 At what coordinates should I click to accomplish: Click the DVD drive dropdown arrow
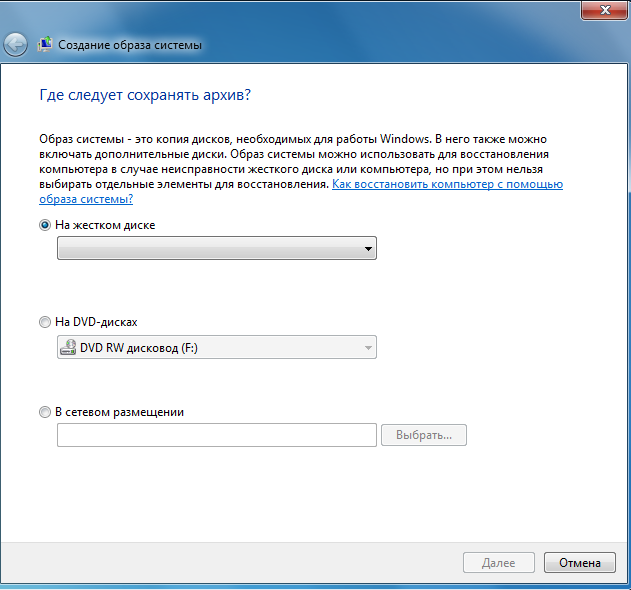pos(368,348)
